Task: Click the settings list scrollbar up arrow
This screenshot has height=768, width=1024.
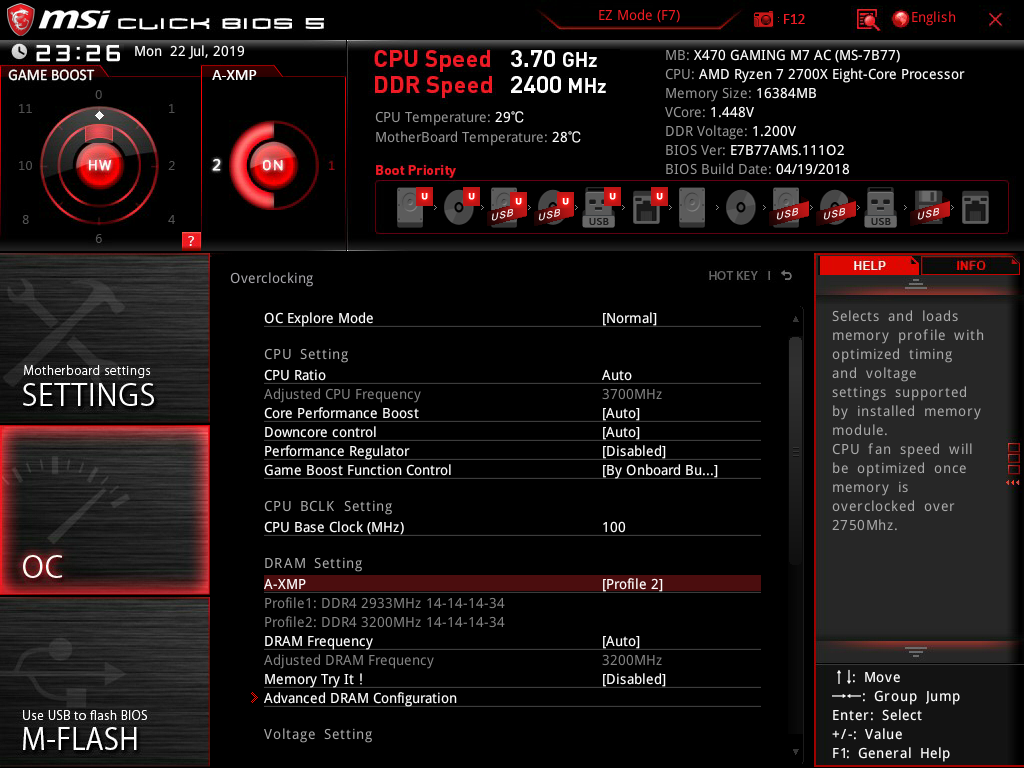Action: [795, 319]
